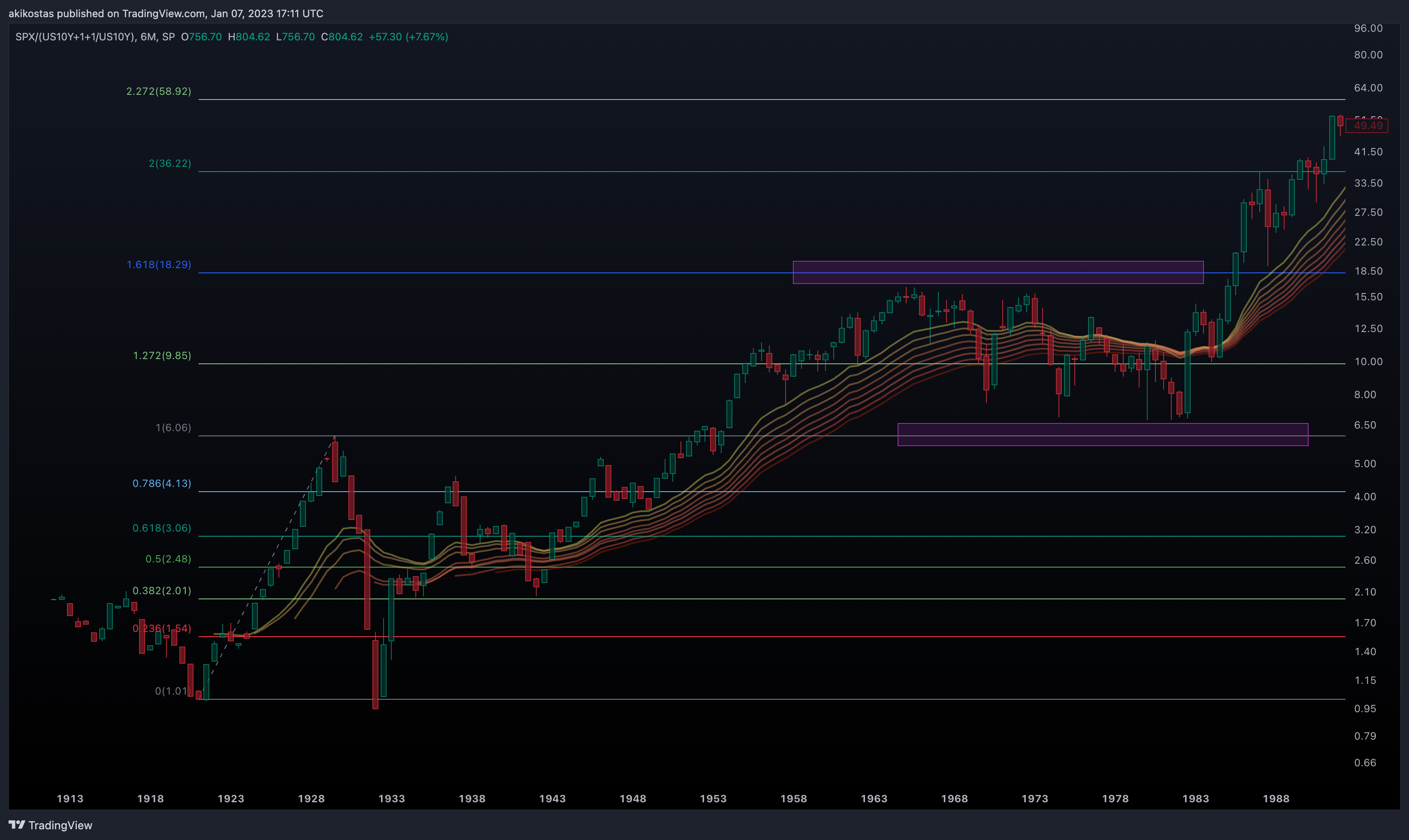The height and width of the screenshot is (840, 1409).
Task: Click the high value H804.62
Action: point(249,37)
